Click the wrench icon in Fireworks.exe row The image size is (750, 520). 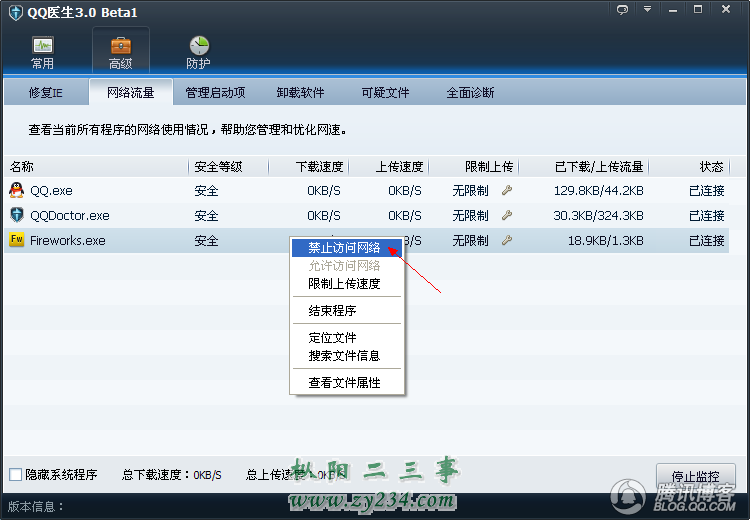coord(507,240)
